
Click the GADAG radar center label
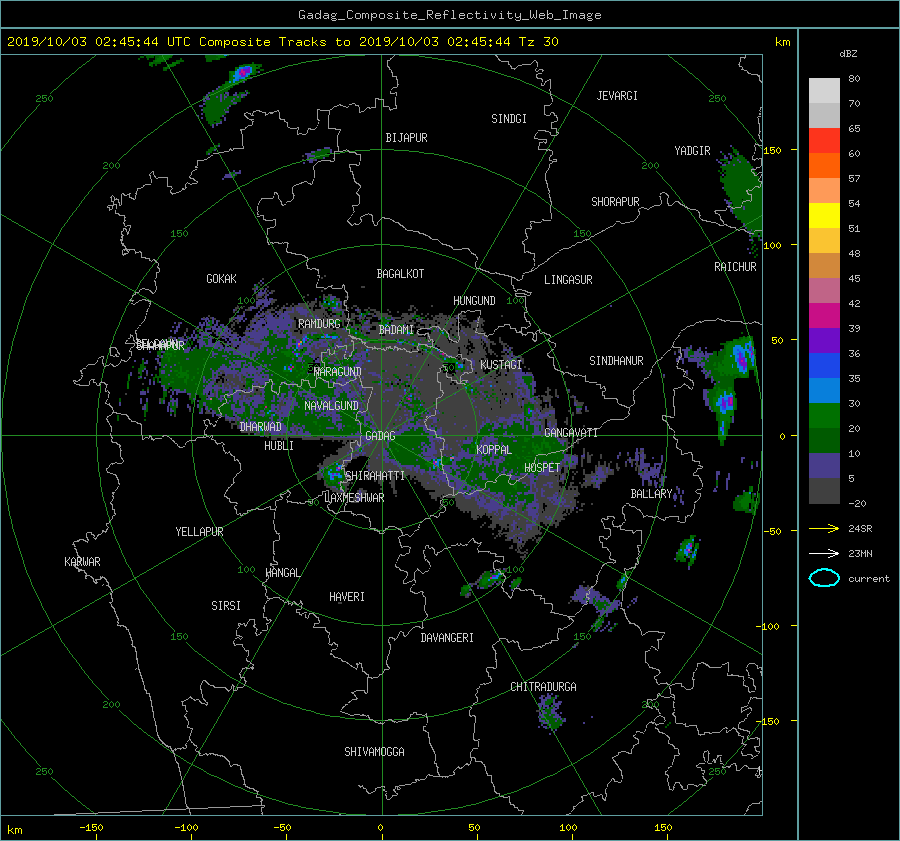pyautogui.click(x=380, y=436)
